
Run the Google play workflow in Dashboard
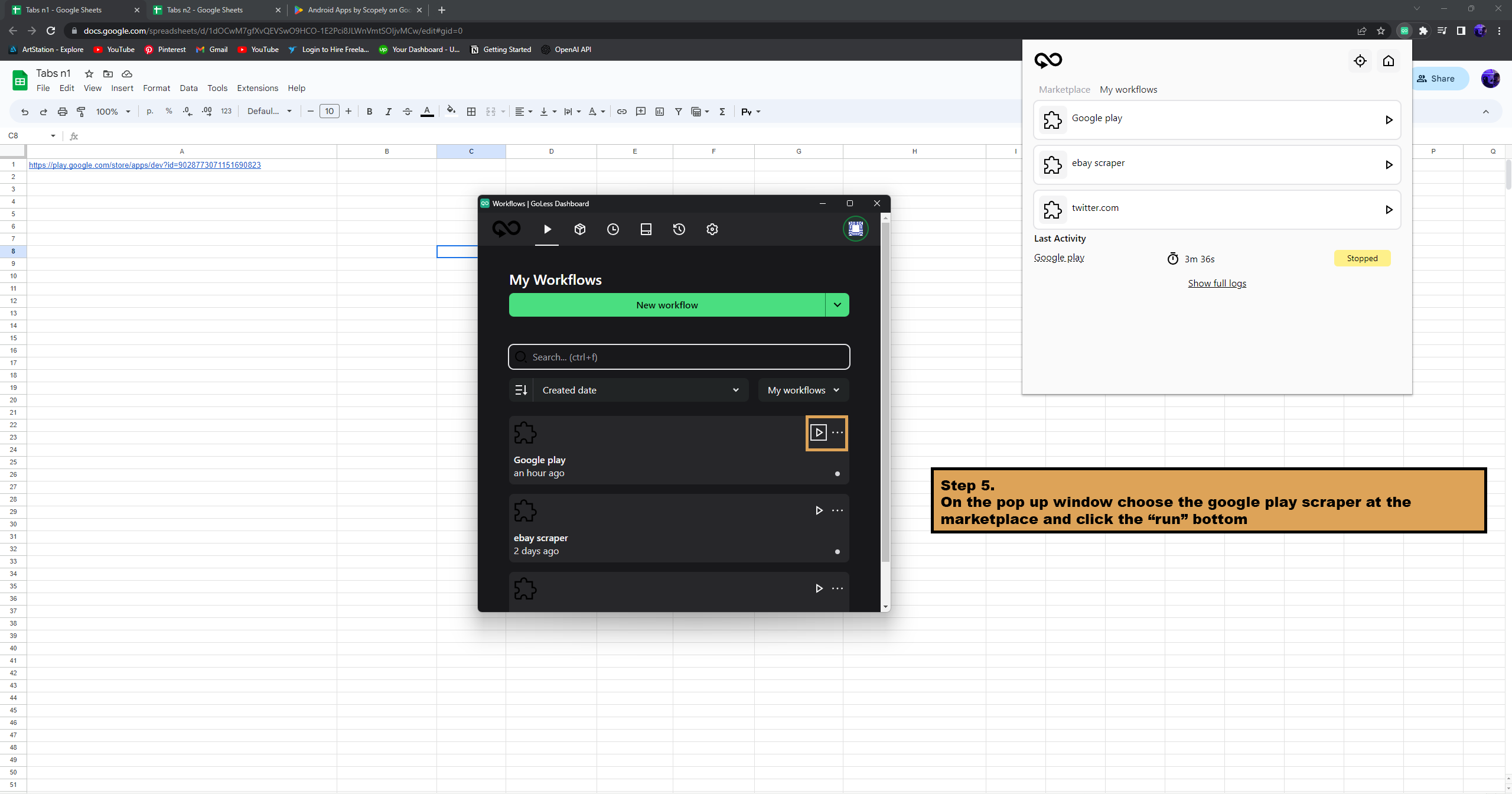coord(819,432)
